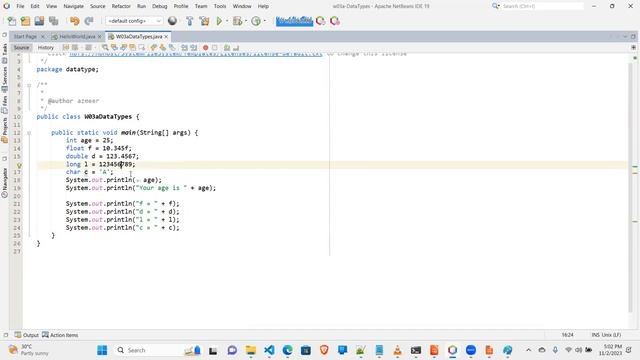This screenshot has height=360, width=640.
Task: Click the memory usage garbage collection bar
Action: point(294,21)
